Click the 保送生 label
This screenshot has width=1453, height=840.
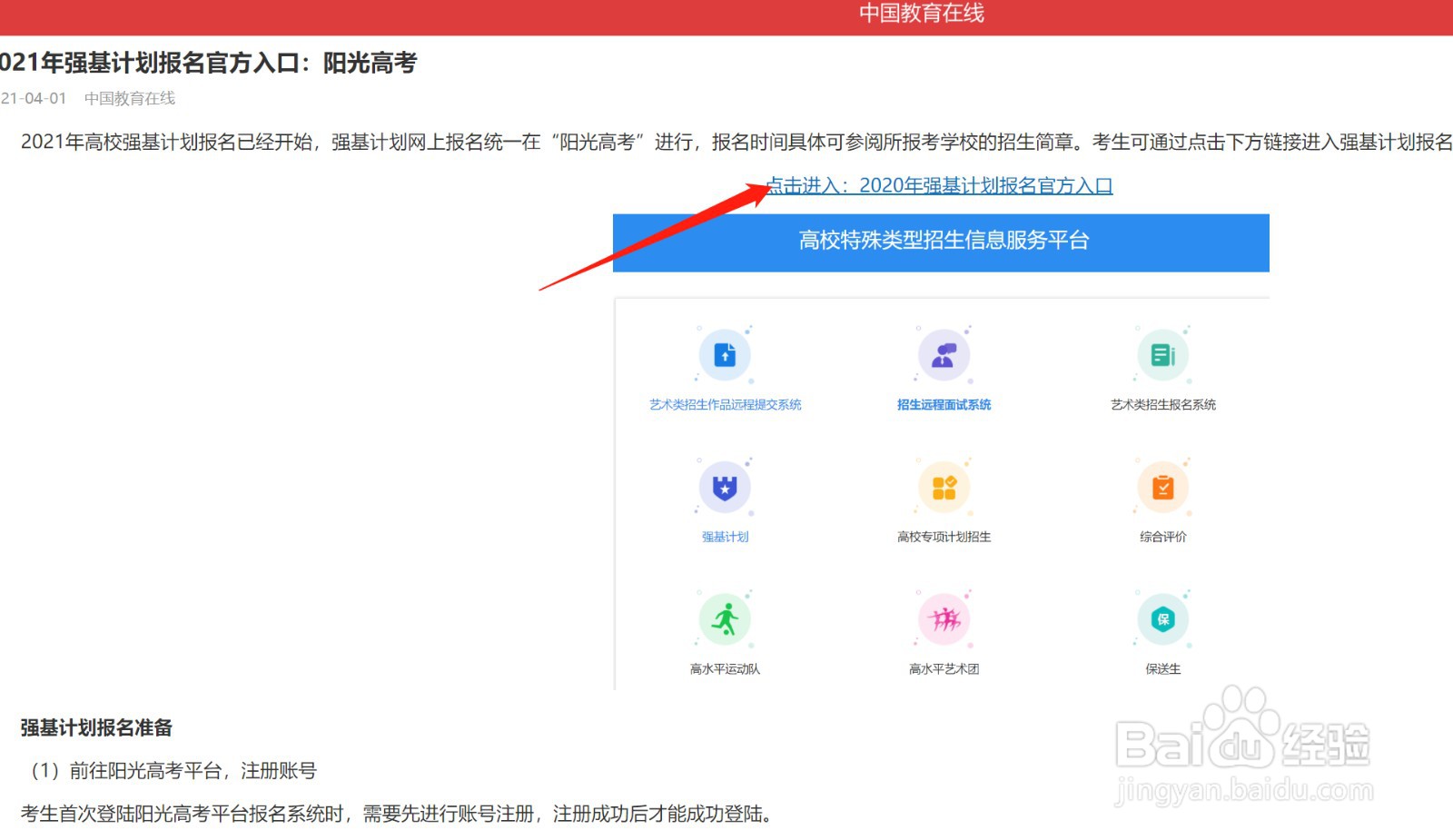click(1163, 669)
